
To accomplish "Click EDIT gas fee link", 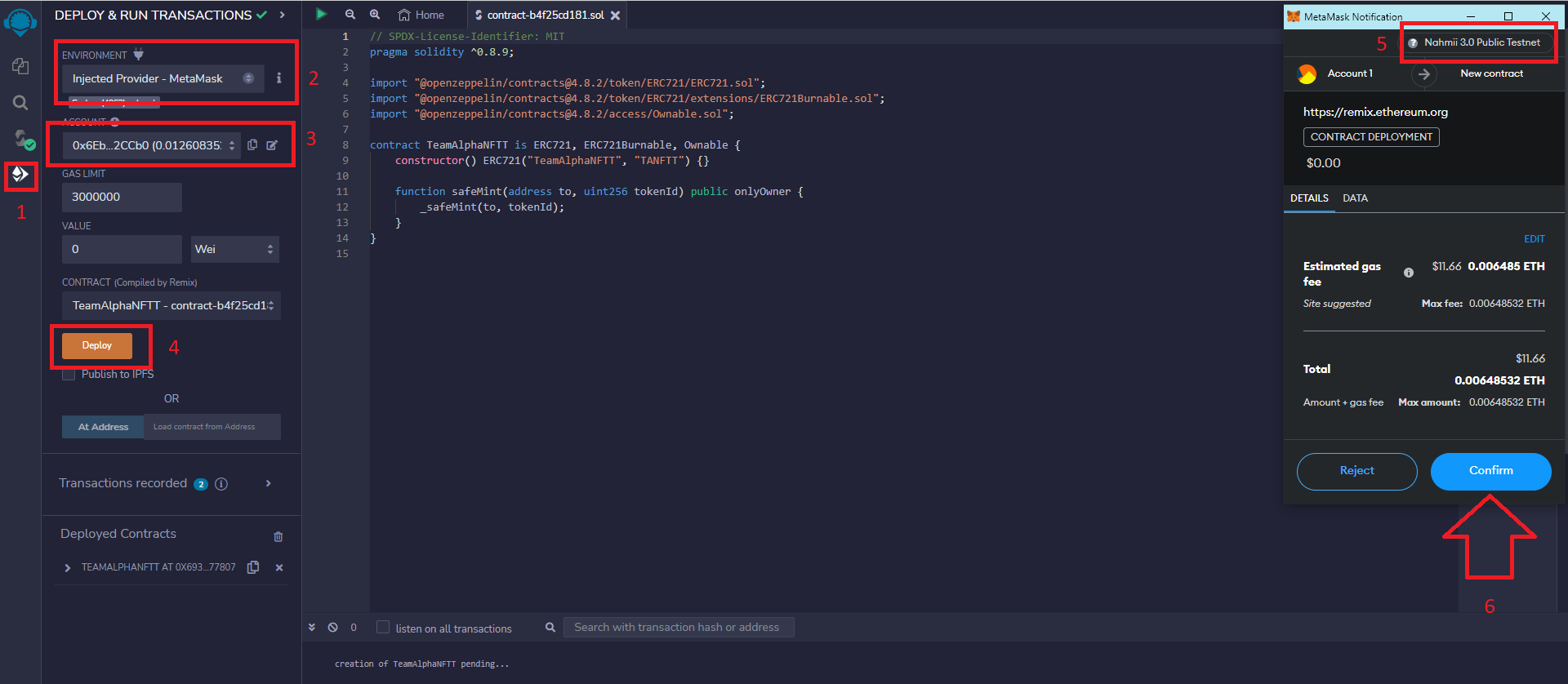I will point(1534,239).
